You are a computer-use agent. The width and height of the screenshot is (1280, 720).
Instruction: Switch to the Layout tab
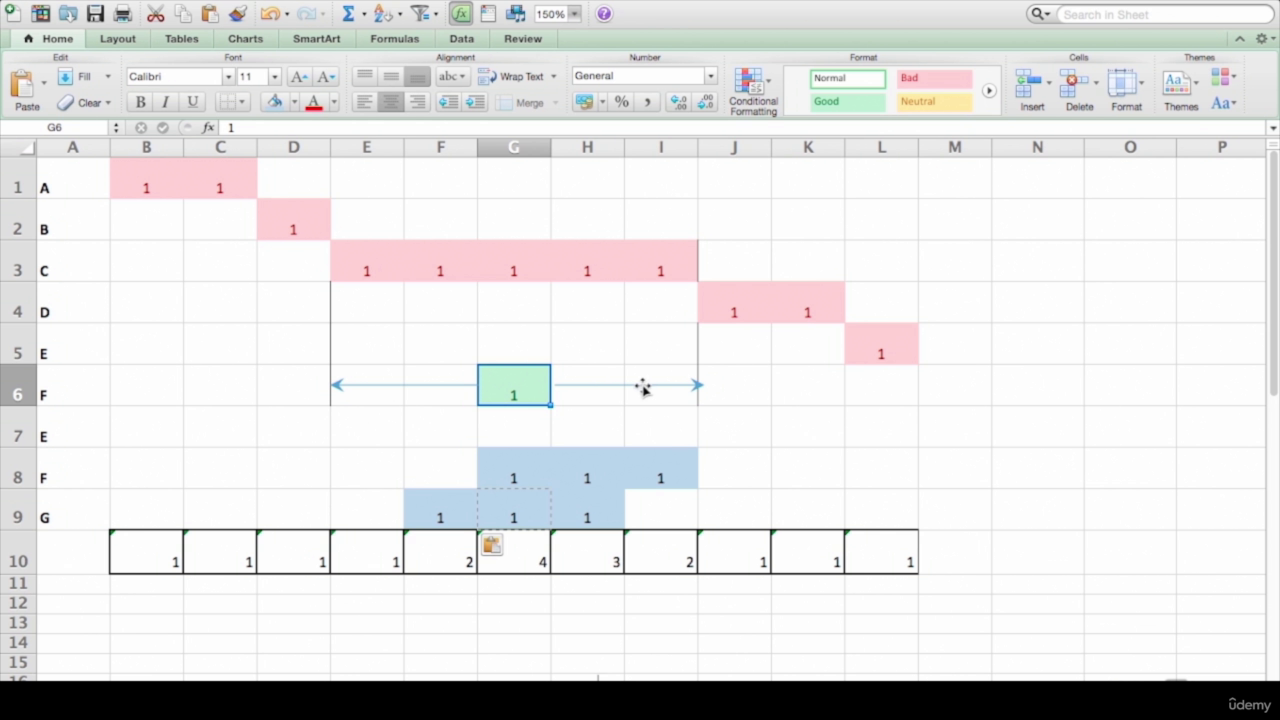point(117,39)
